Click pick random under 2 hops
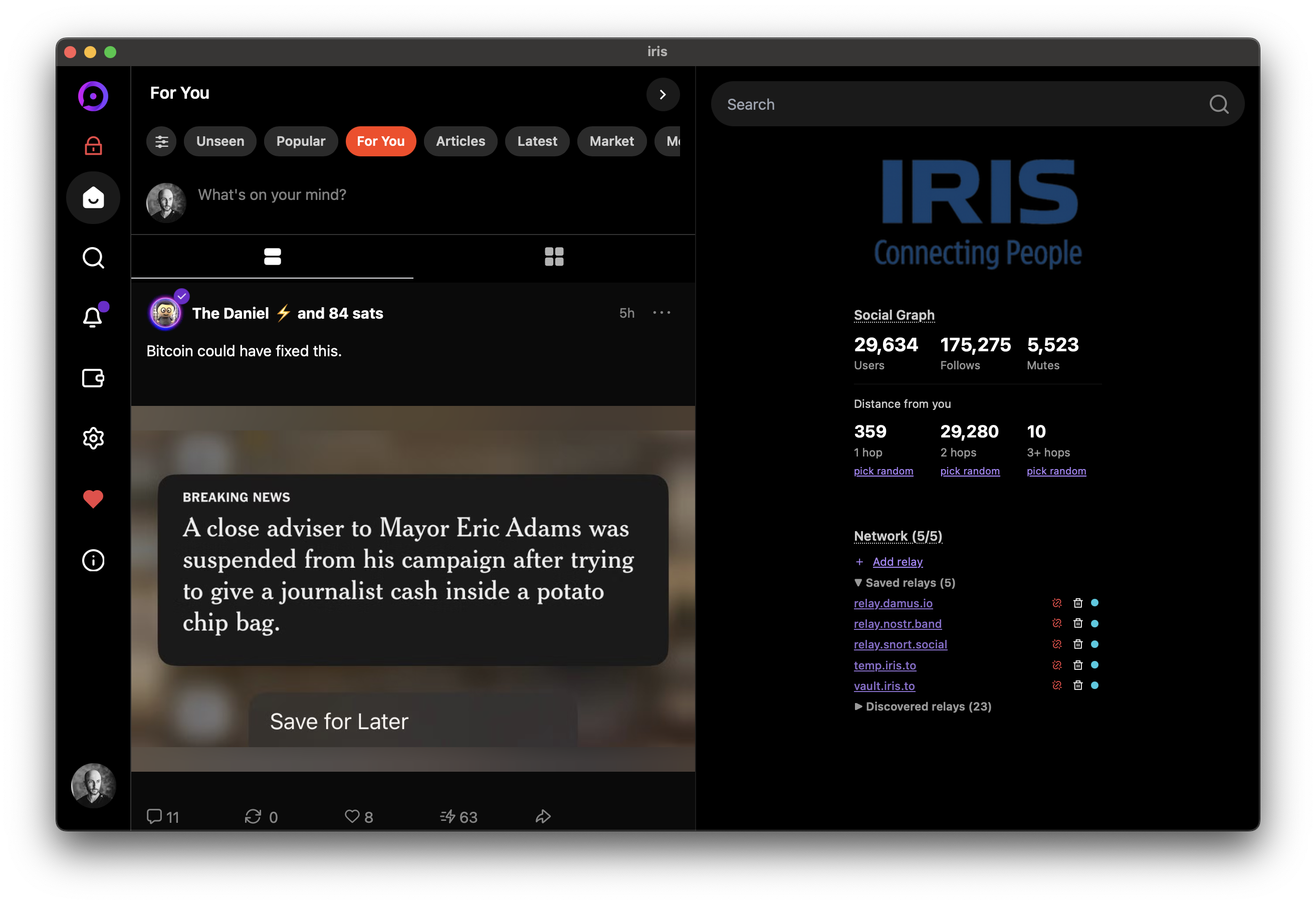The height and width of the screenshot is (905, 1316). pos(970,471)
